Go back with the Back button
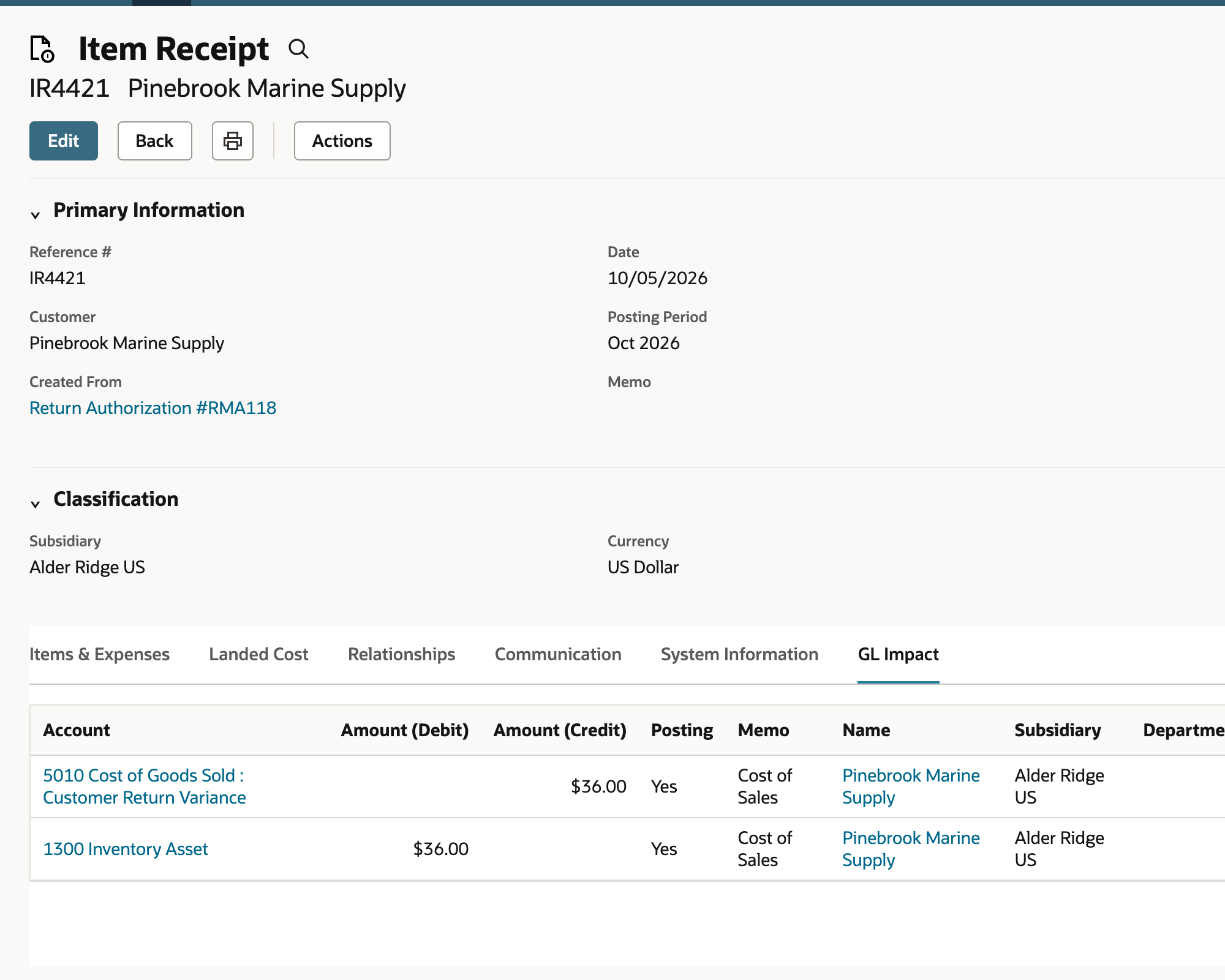Viewport: 1225px width, 980px height. click(155, 141)
